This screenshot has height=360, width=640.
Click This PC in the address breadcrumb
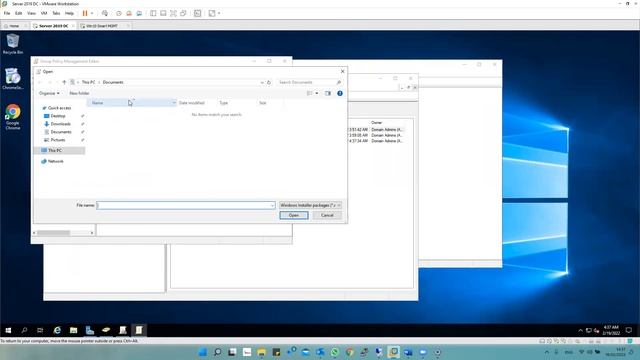tap(88, 82)
